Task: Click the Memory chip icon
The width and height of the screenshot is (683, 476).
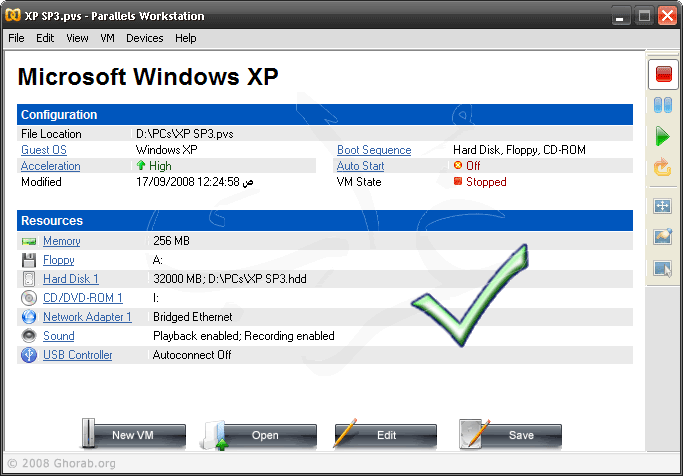Action: [x=29, y=241]
